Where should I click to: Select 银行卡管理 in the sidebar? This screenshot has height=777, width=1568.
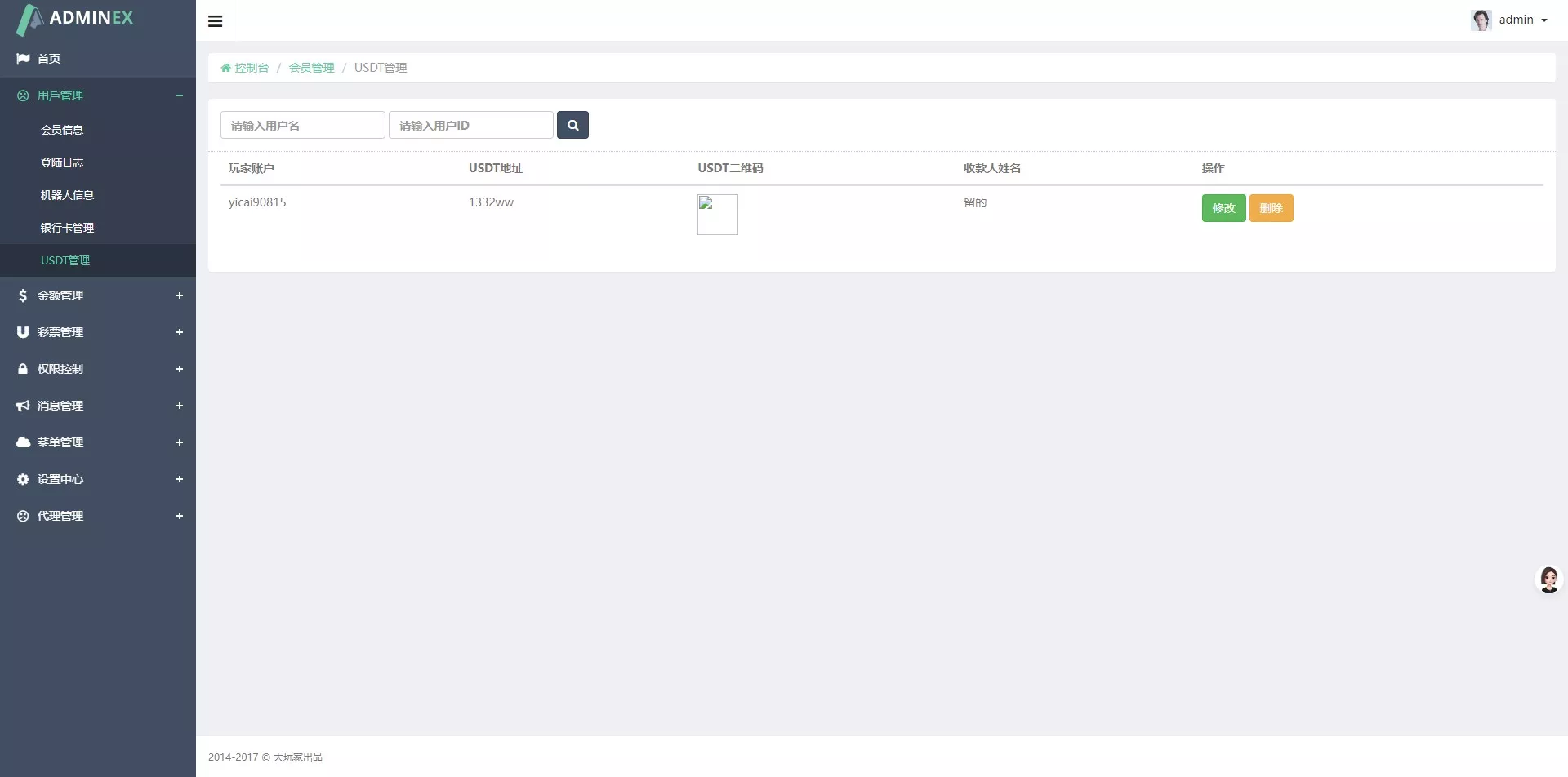coord(67,228)
